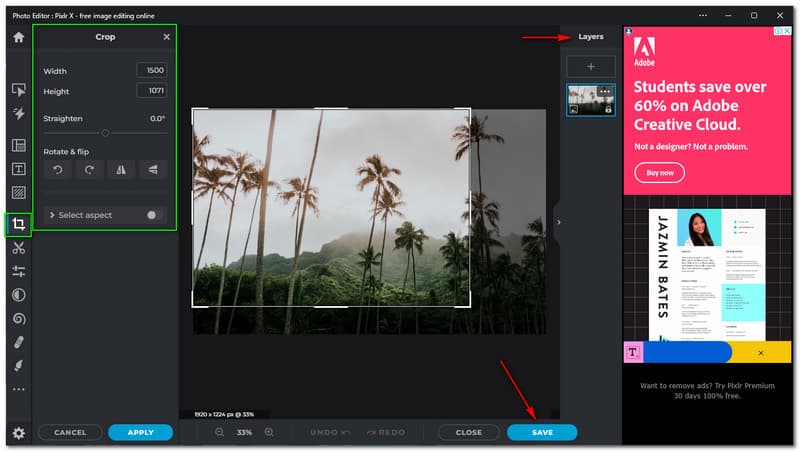Image resolution: width=800 pixels, height=452 pixels.
Task: Zoom in with the magnifier plus icon
Action: pyautogui.click(x=269, y=432)
